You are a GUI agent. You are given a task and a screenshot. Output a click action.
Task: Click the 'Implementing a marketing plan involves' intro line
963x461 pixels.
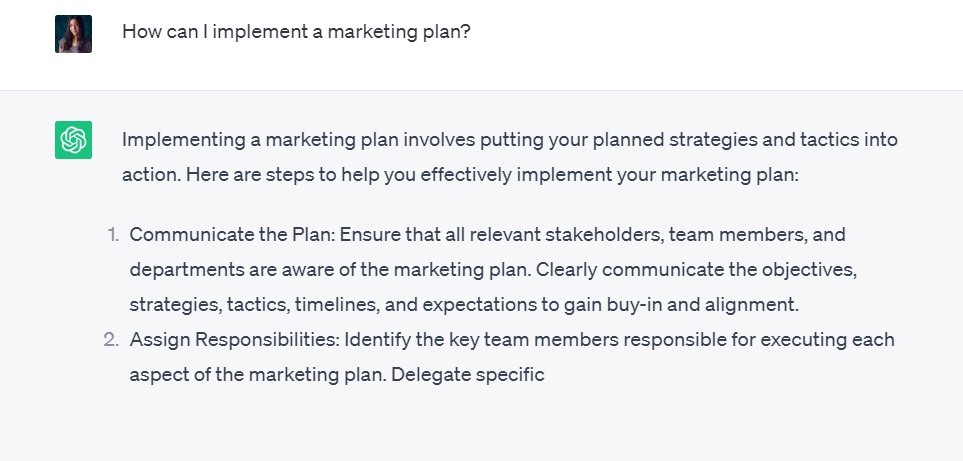point(299,139)
